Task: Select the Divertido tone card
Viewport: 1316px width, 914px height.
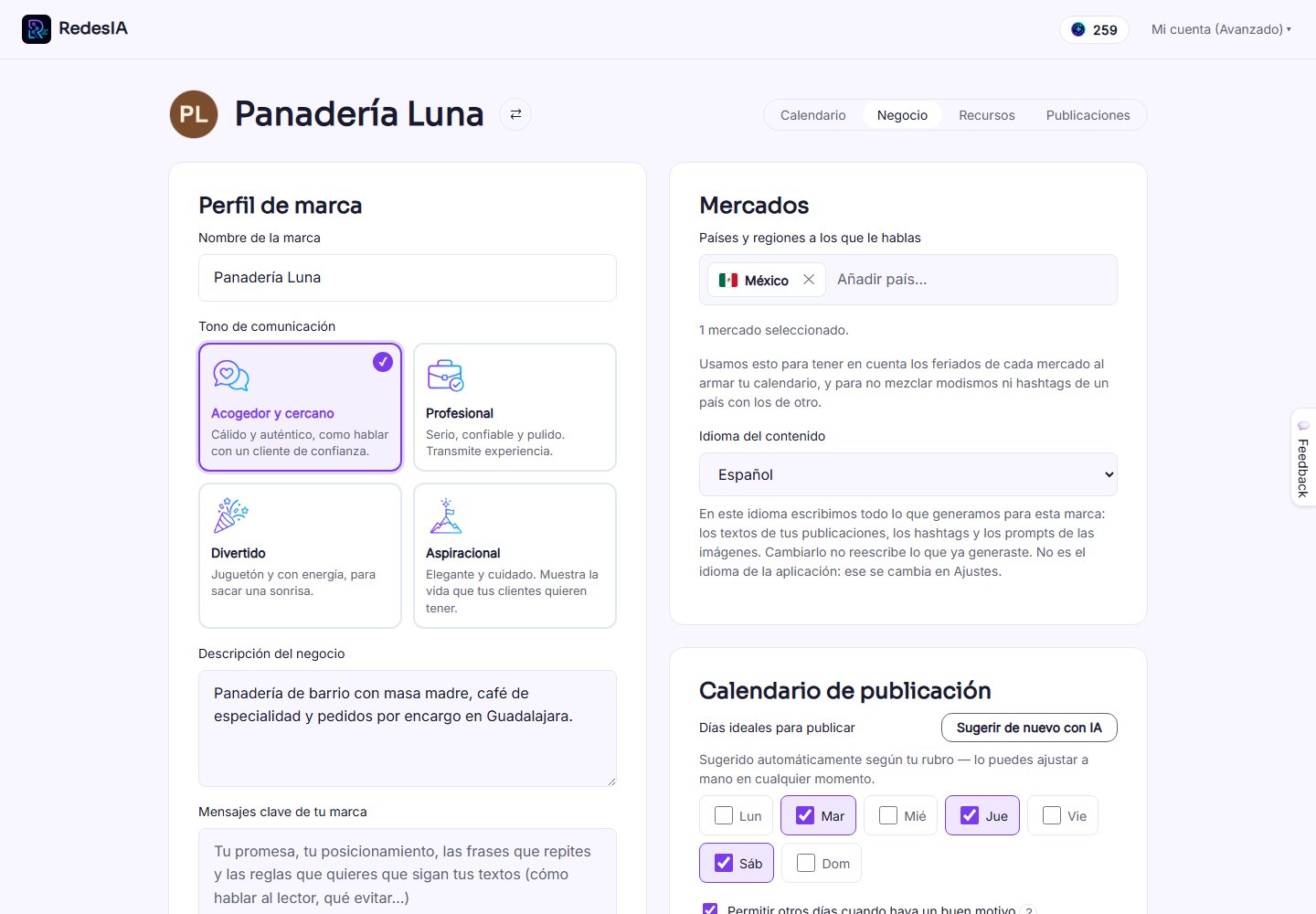Action: pyautogui.click(x=300, y=556)
